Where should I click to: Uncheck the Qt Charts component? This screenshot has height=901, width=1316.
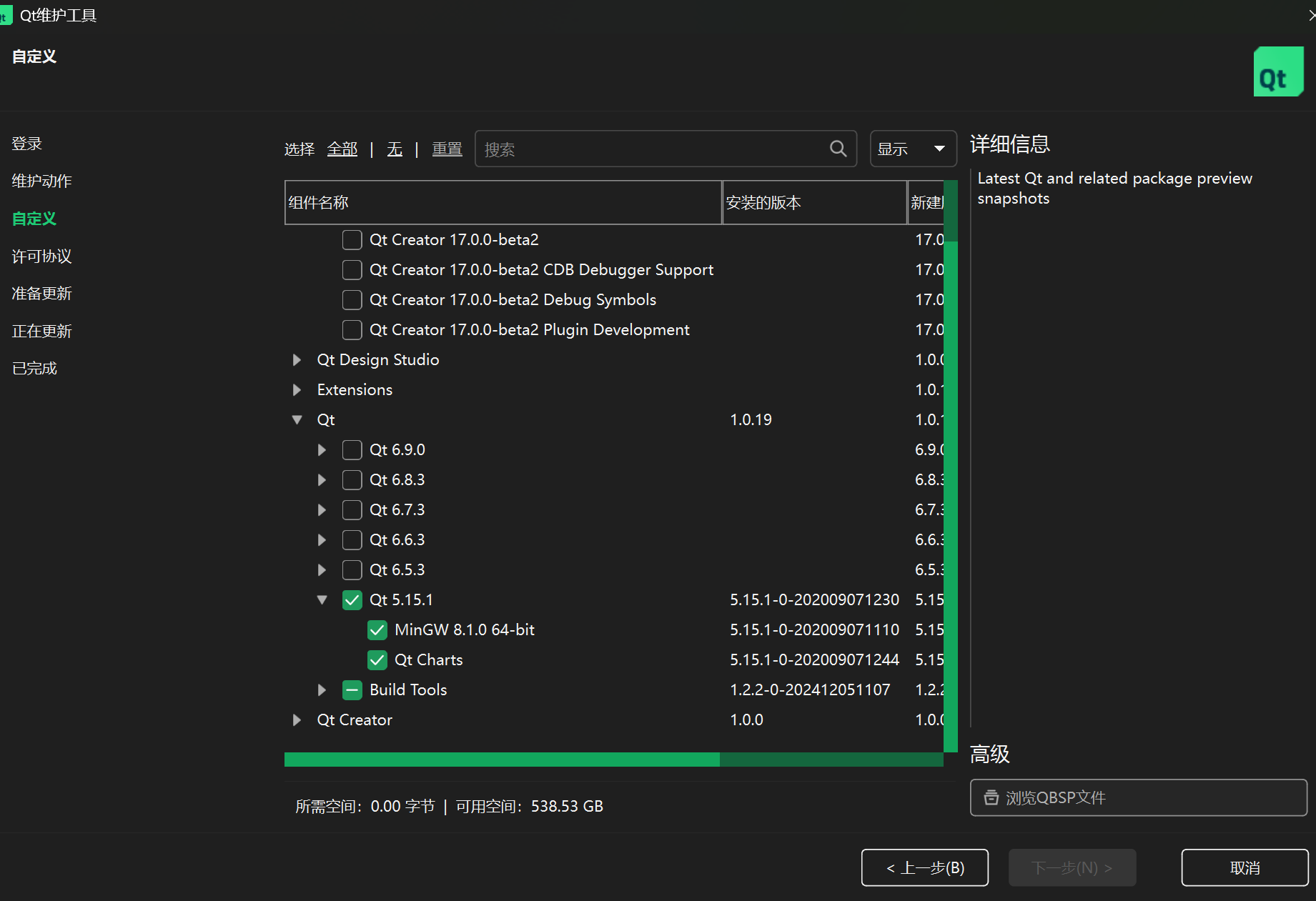[x=377, y=660]
